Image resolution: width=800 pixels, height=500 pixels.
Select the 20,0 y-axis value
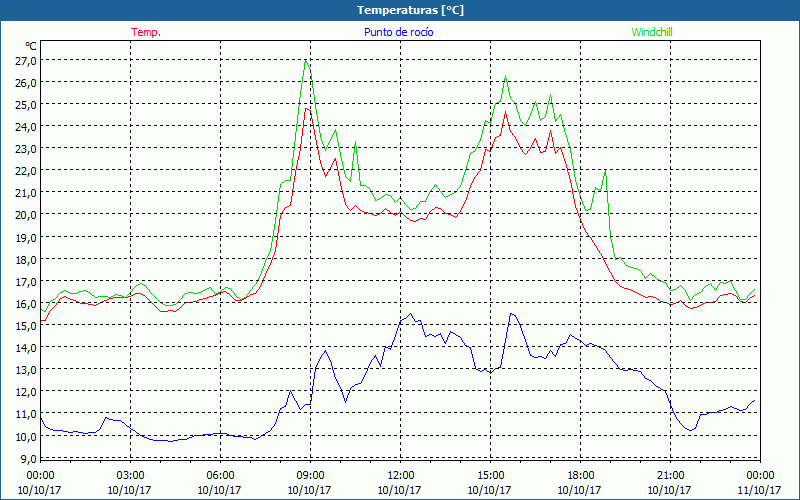(26, 215)
